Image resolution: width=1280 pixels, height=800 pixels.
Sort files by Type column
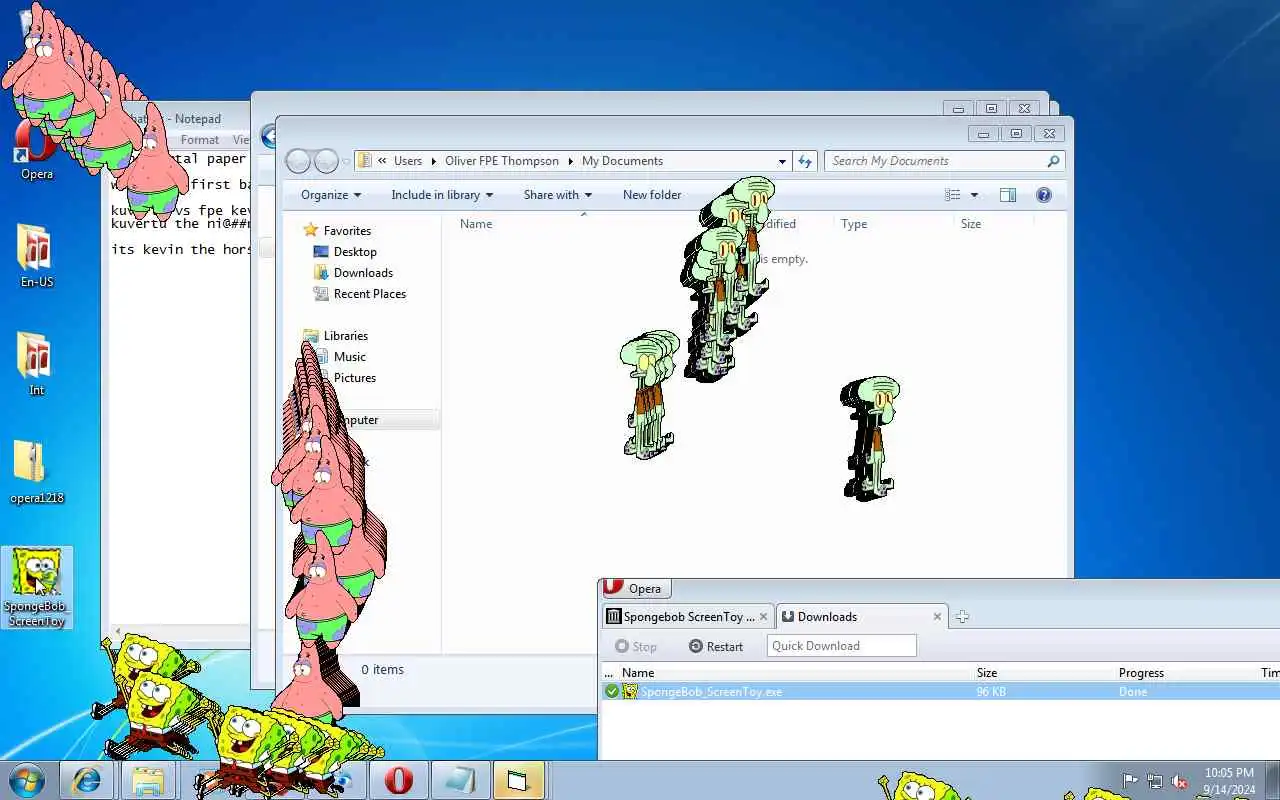tap(854, 224)
